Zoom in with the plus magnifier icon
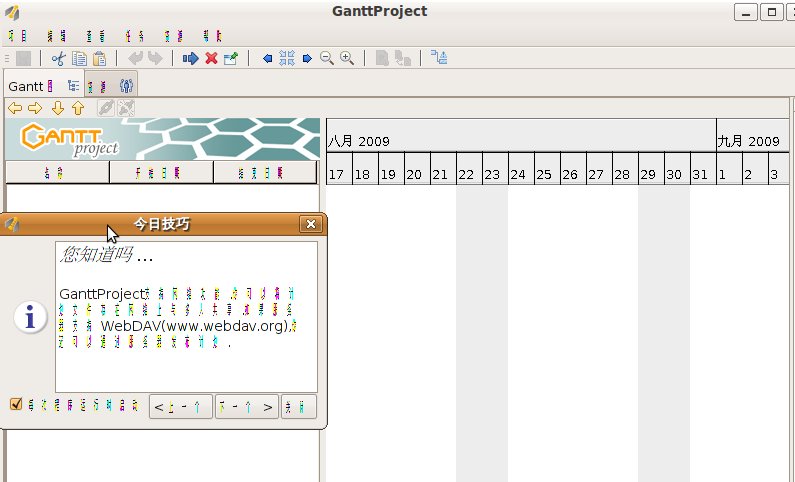The height and width of the screenshot is (482, 795). point(347,58)
